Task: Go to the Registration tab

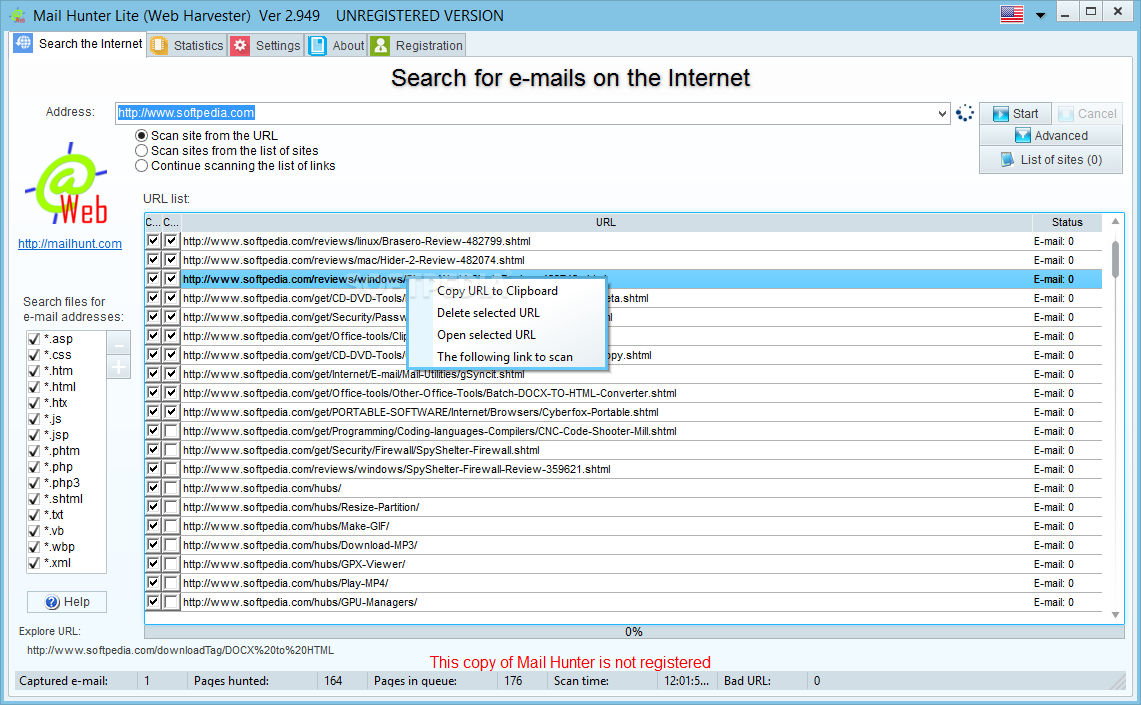Action: (417, 45)
